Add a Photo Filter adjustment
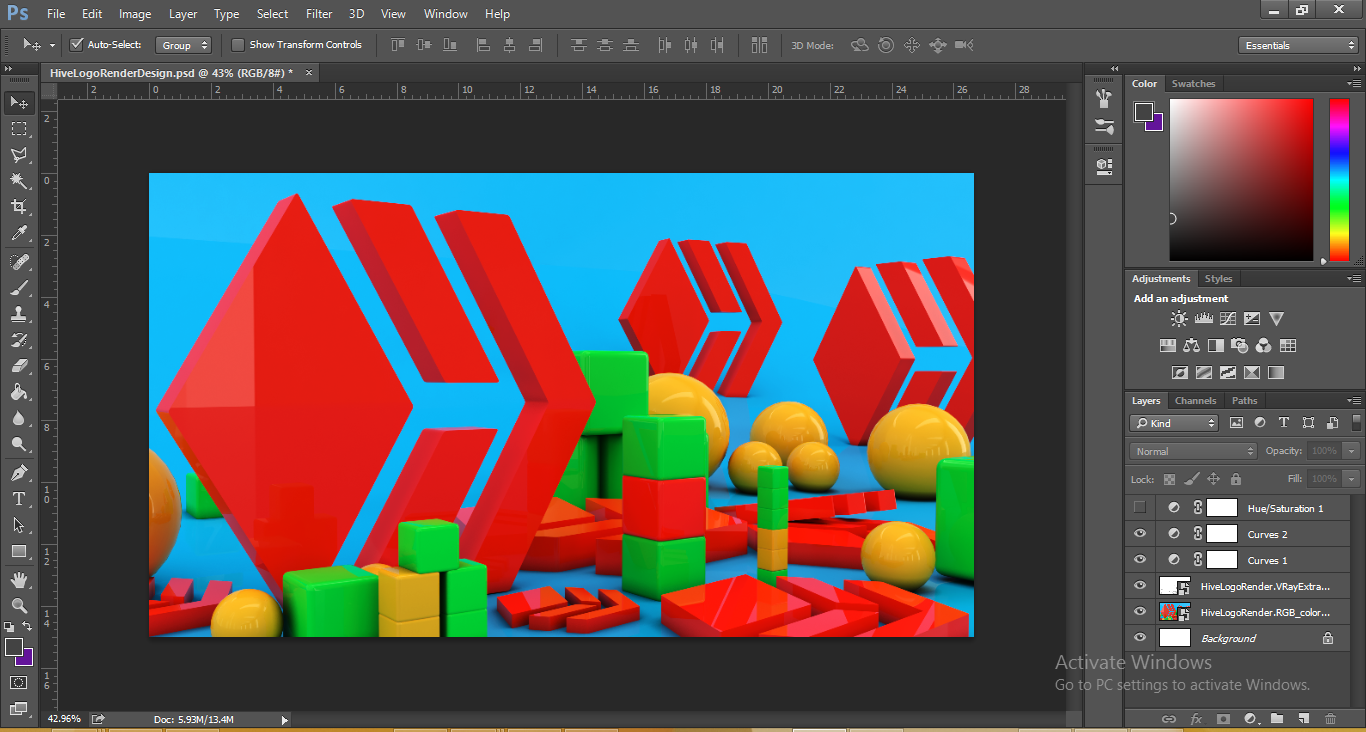This screenshot has width=1366, height=732. (1240, 346)
